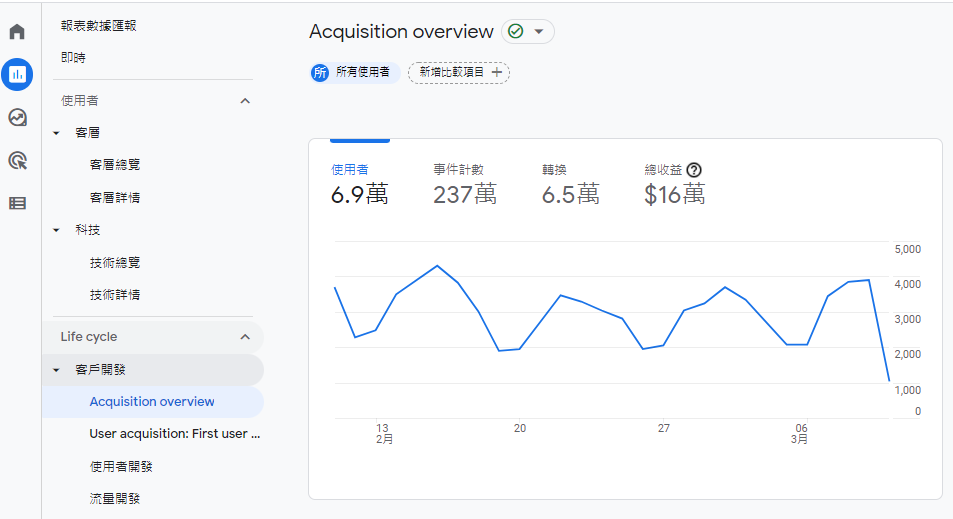
Task: Open 使用者開發 report
Action: [x=121, y=467]
